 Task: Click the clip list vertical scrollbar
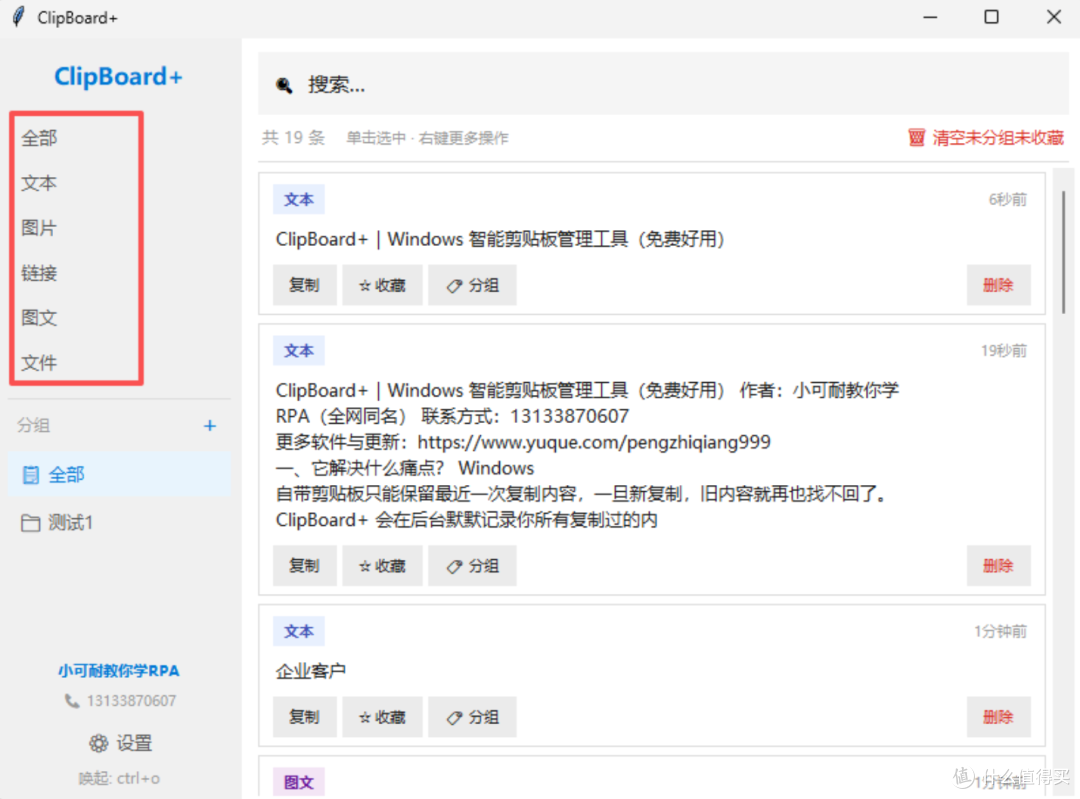click(1063, 252)
